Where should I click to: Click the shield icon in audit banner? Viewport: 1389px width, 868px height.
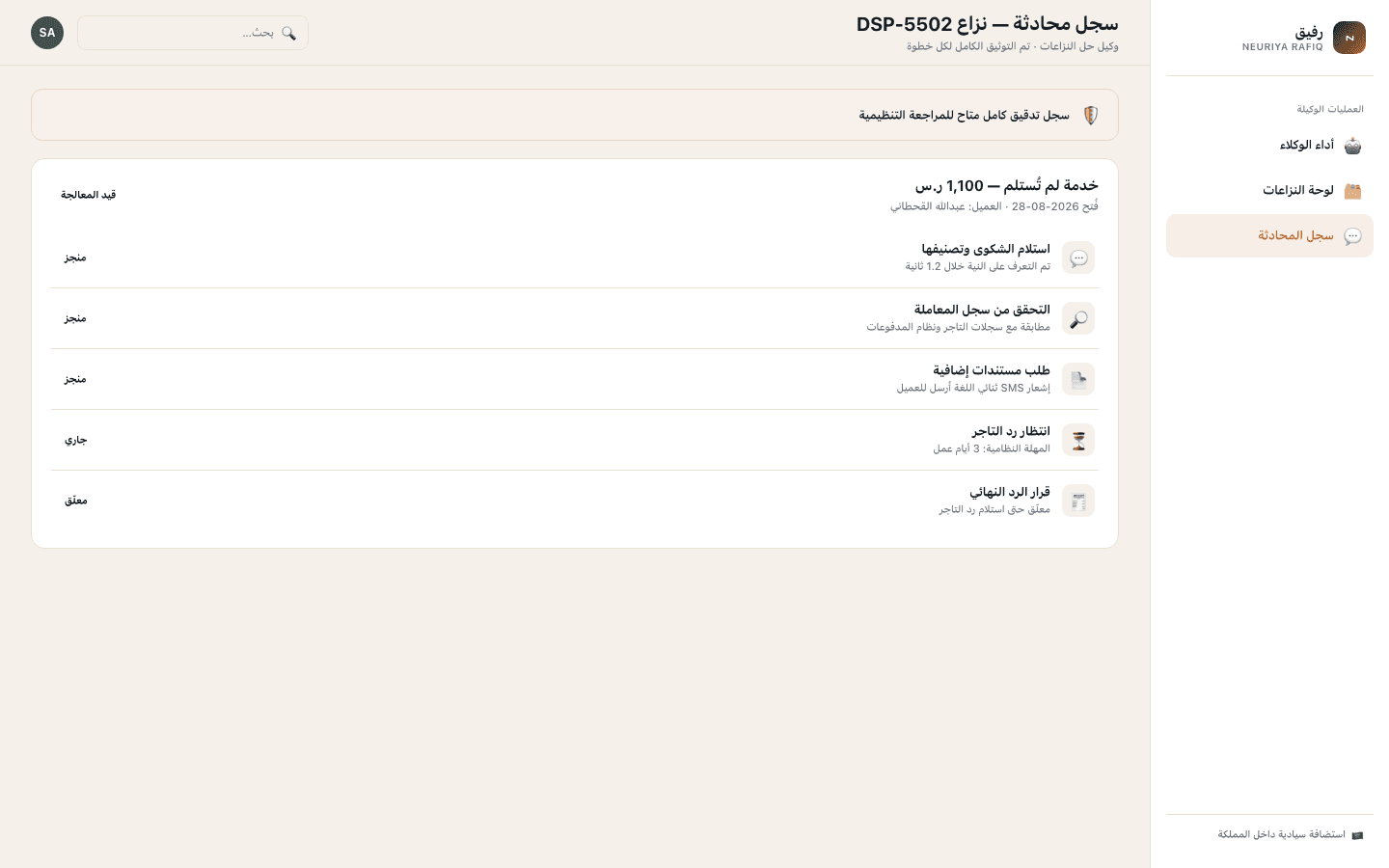tap(1091, 116)
